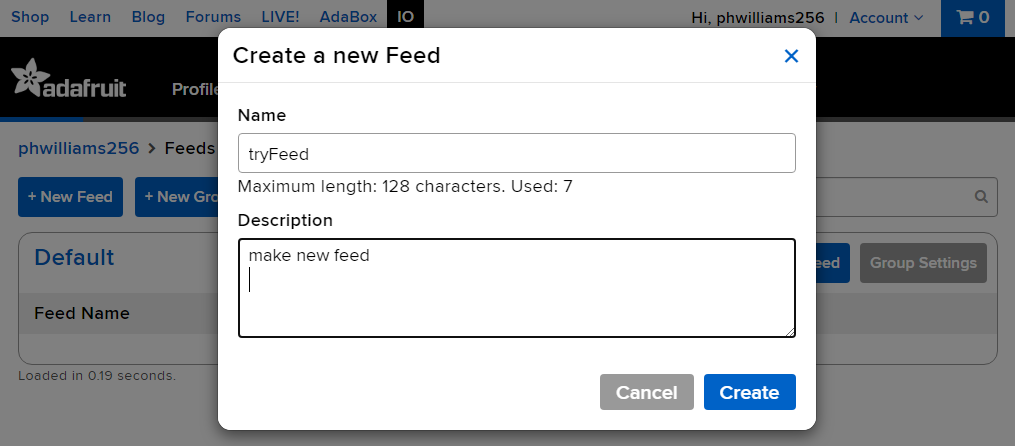
Task: Visit the Forums page
Action: (213, 17)
